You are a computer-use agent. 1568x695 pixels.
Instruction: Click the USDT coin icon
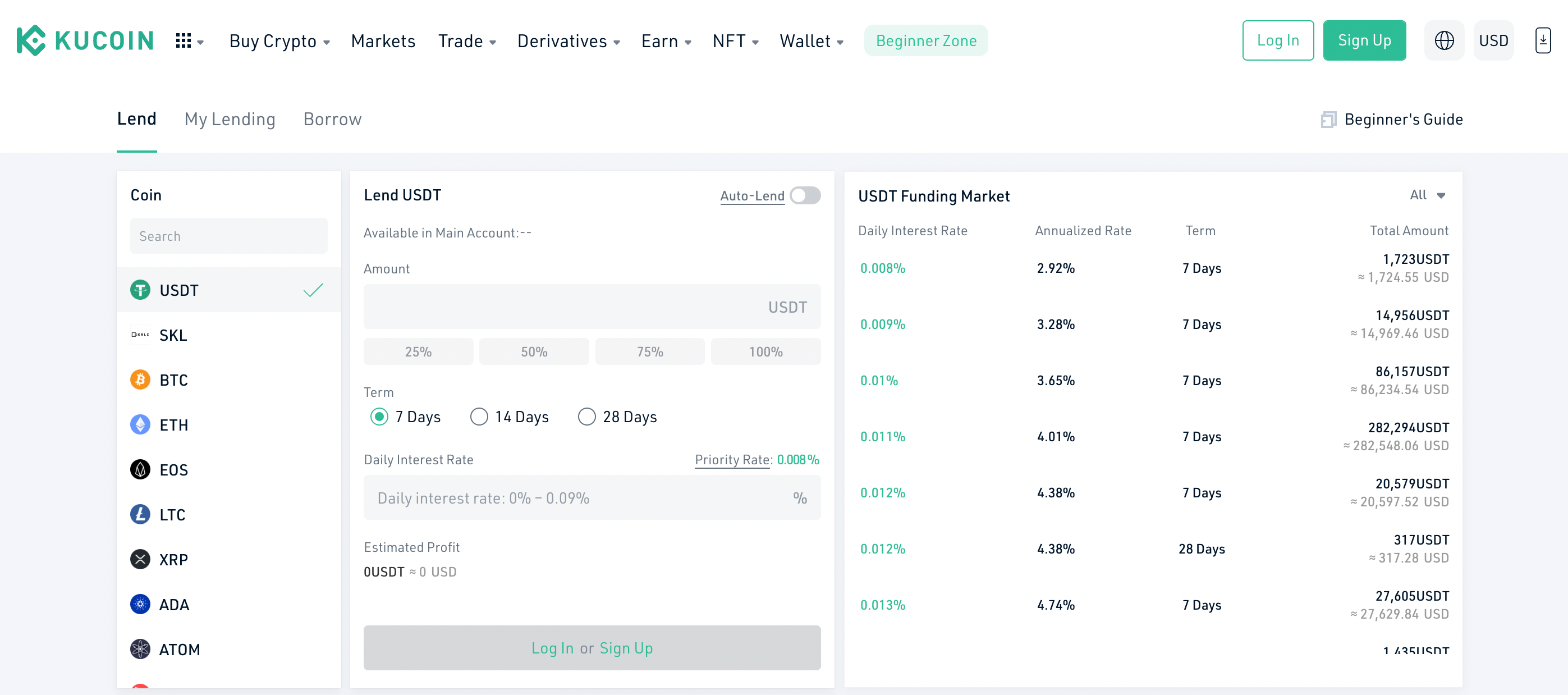point(140,291)
